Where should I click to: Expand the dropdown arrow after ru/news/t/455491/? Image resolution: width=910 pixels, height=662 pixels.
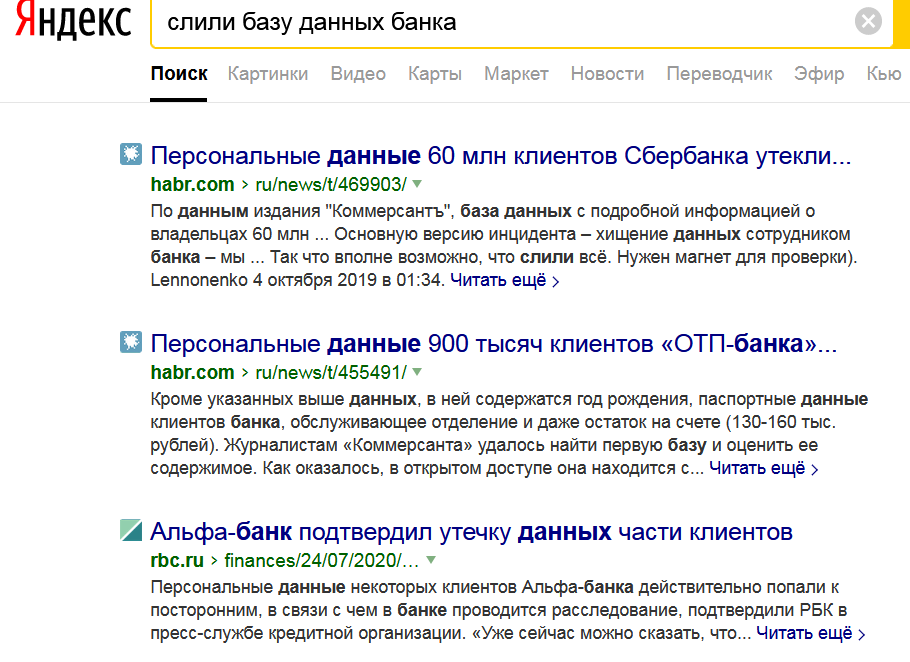pyautogui.click(x=417, y=372)
